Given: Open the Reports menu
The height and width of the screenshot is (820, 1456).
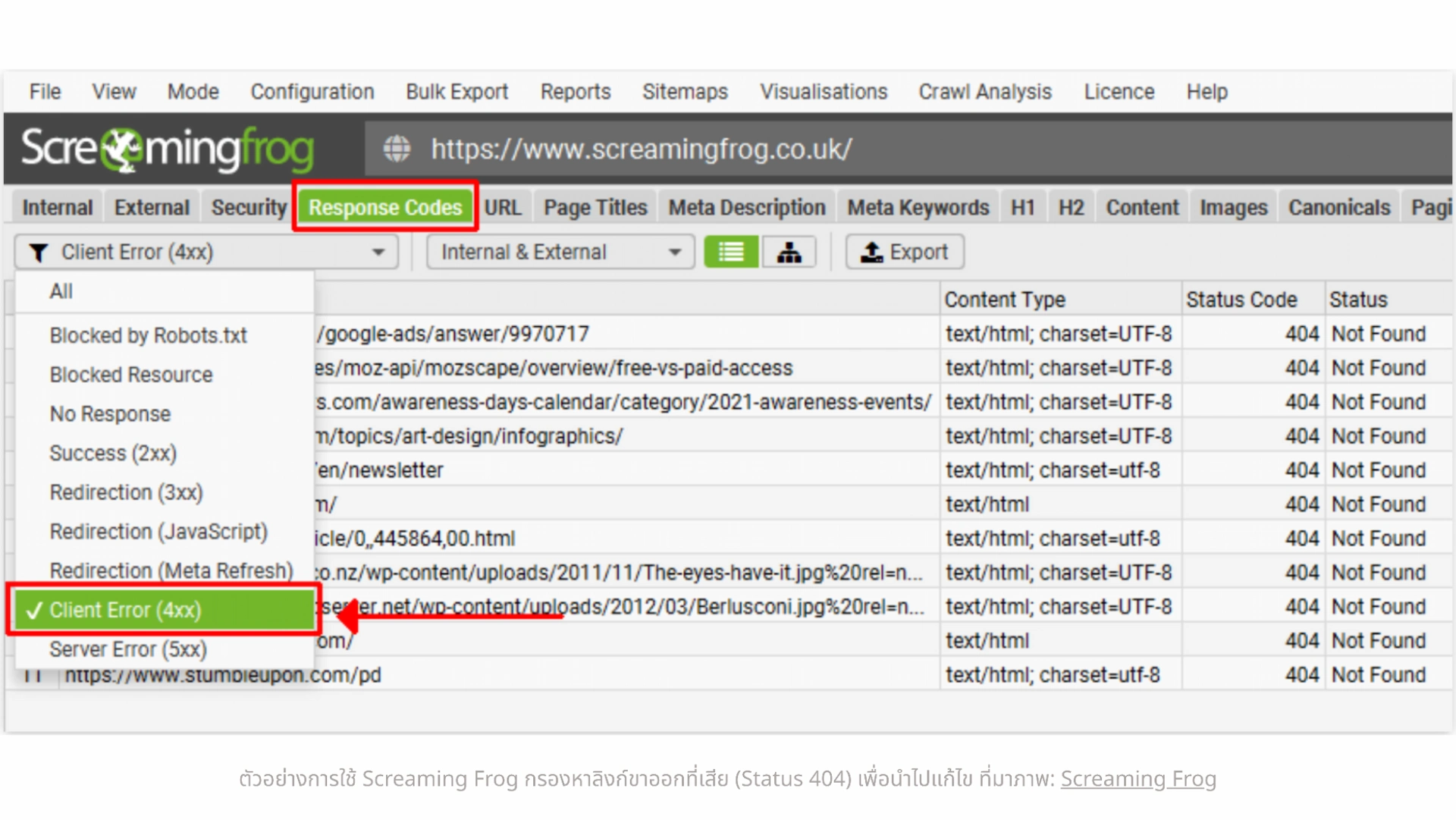Looking at the screenshot, I should (x=576, y=92).
